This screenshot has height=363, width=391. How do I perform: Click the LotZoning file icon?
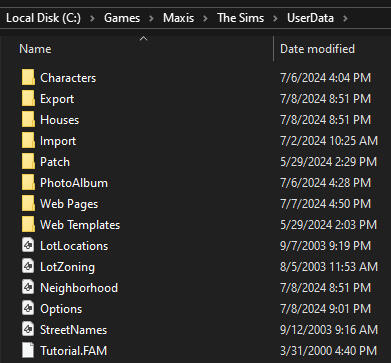tap(28, 267)
